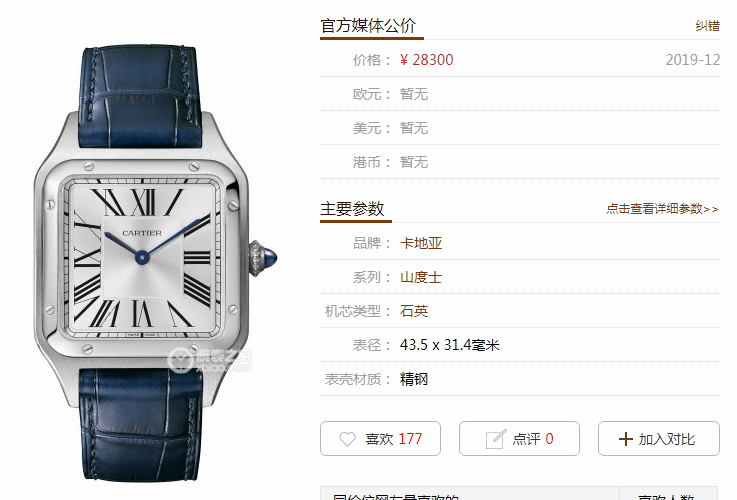Open 点击查看详细参数 link
This screenshot has height=500, width=737.
tap(662, 209)
